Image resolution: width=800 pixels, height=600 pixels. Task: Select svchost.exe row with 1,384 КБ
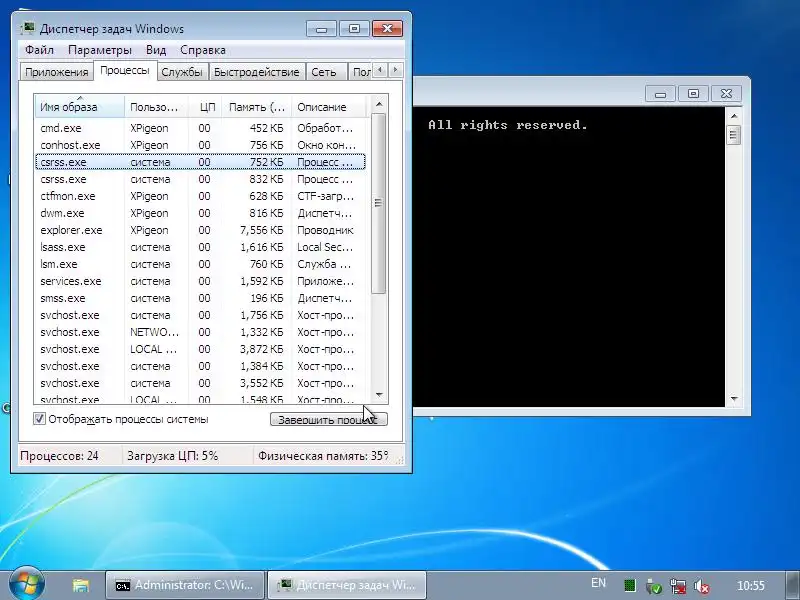tap(201, 366)
